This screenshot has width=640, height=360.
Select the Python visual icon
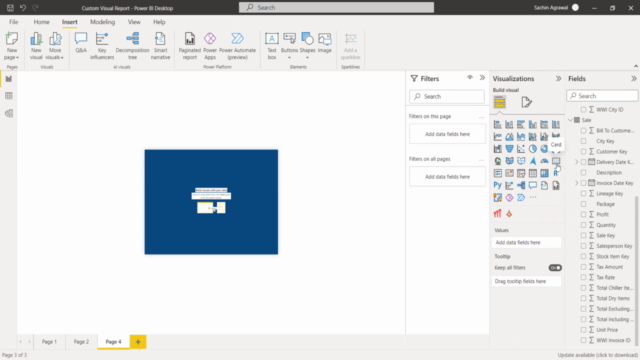point(498,185)
